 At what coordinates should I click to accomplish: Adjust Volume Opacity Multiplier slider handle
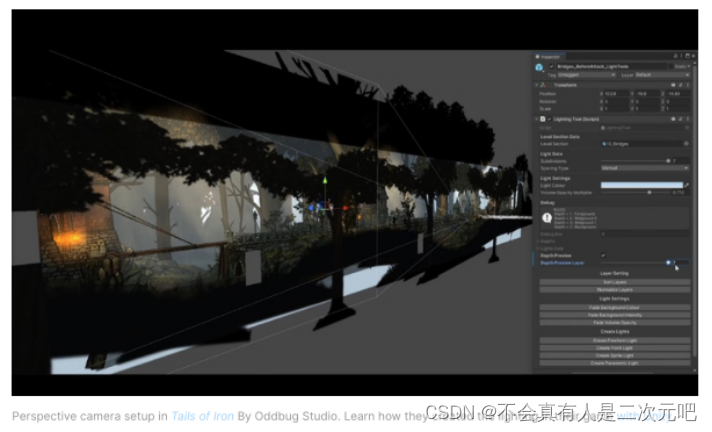tap(649, 193)
